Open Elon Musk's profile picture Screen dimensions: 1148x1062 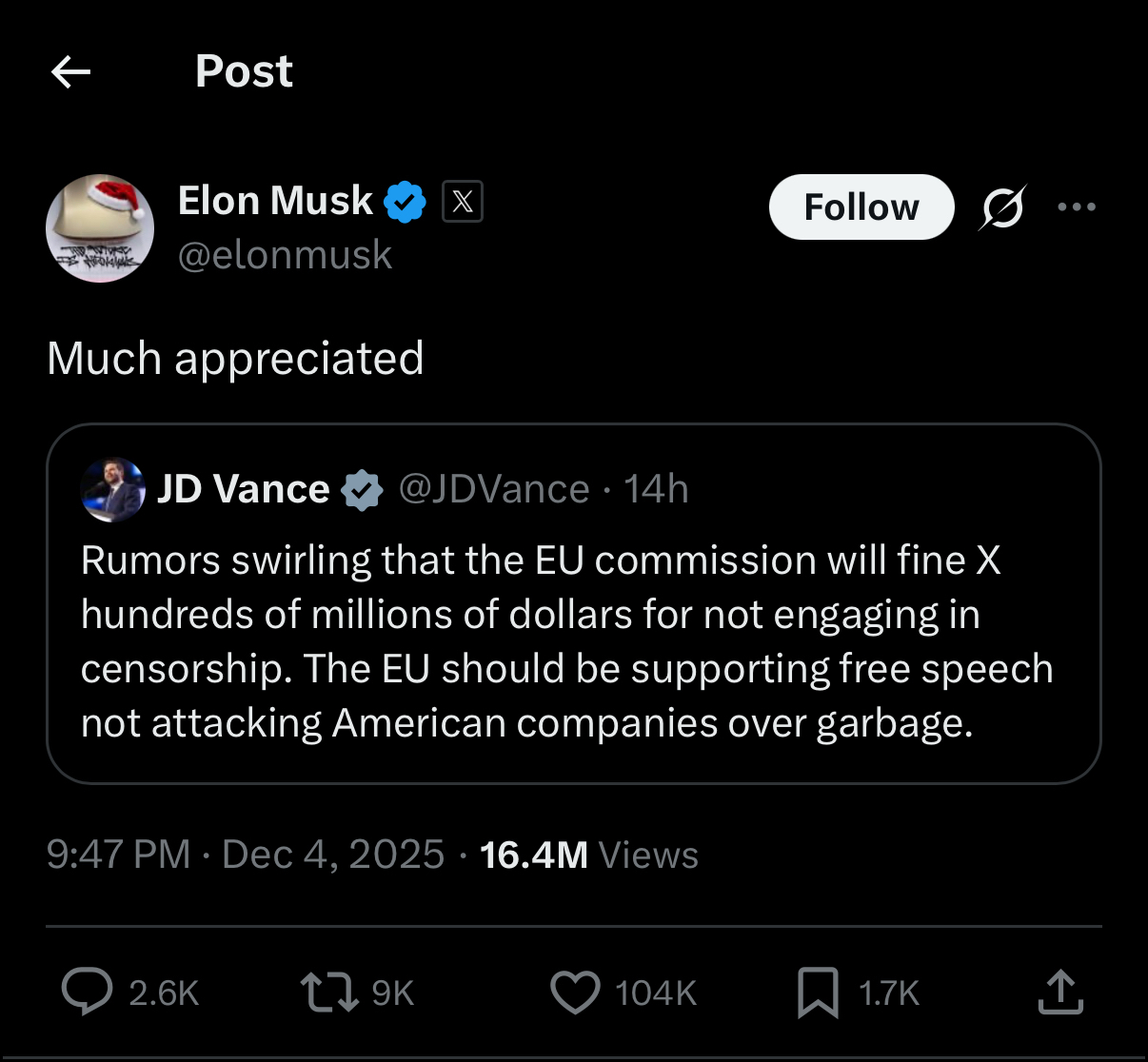(x=100, y=228)
